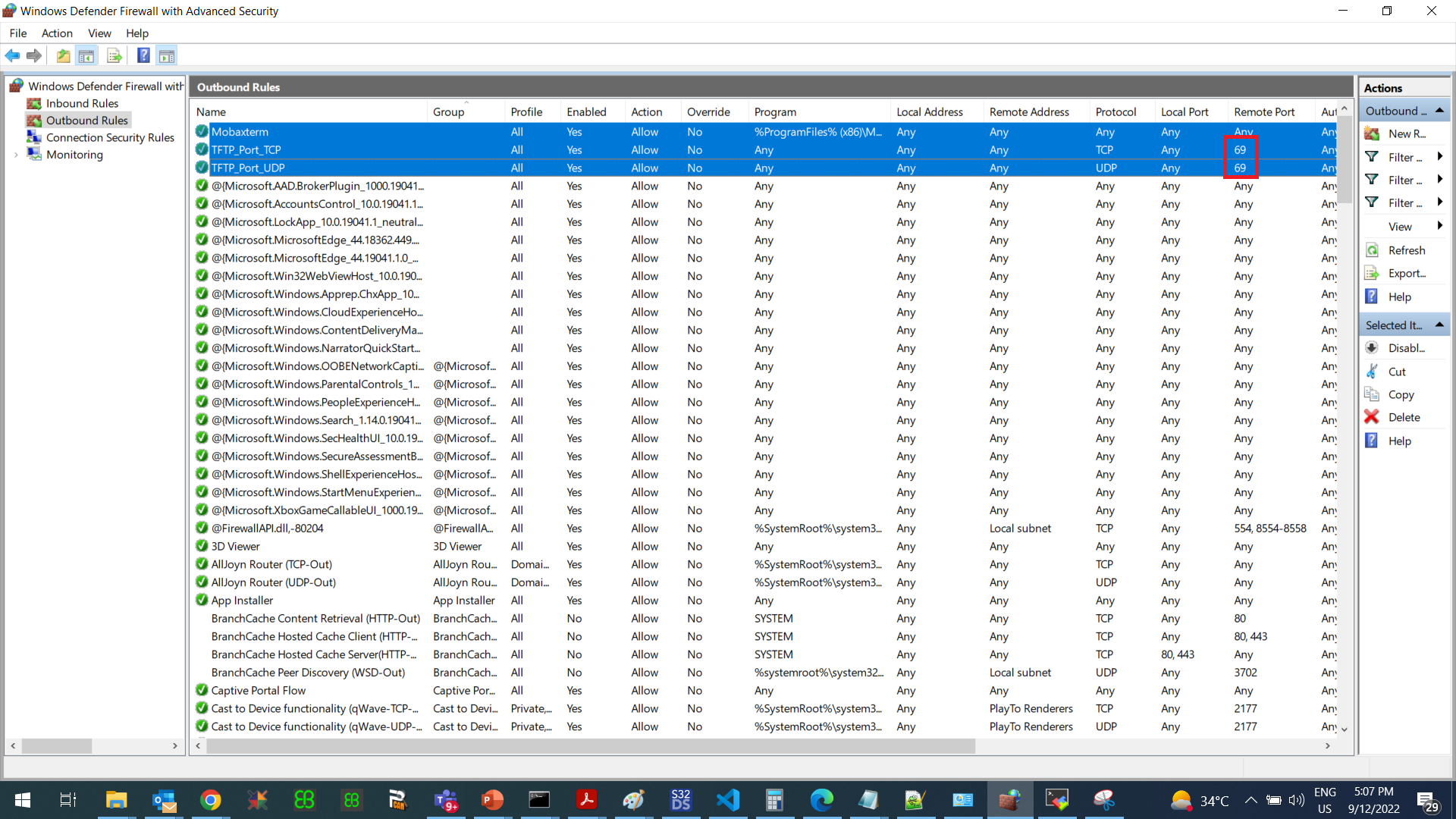The height and width of the screenshot is (819, 1456).
Task: Open File Explorer from the taskbar
Action: [116, 800]
